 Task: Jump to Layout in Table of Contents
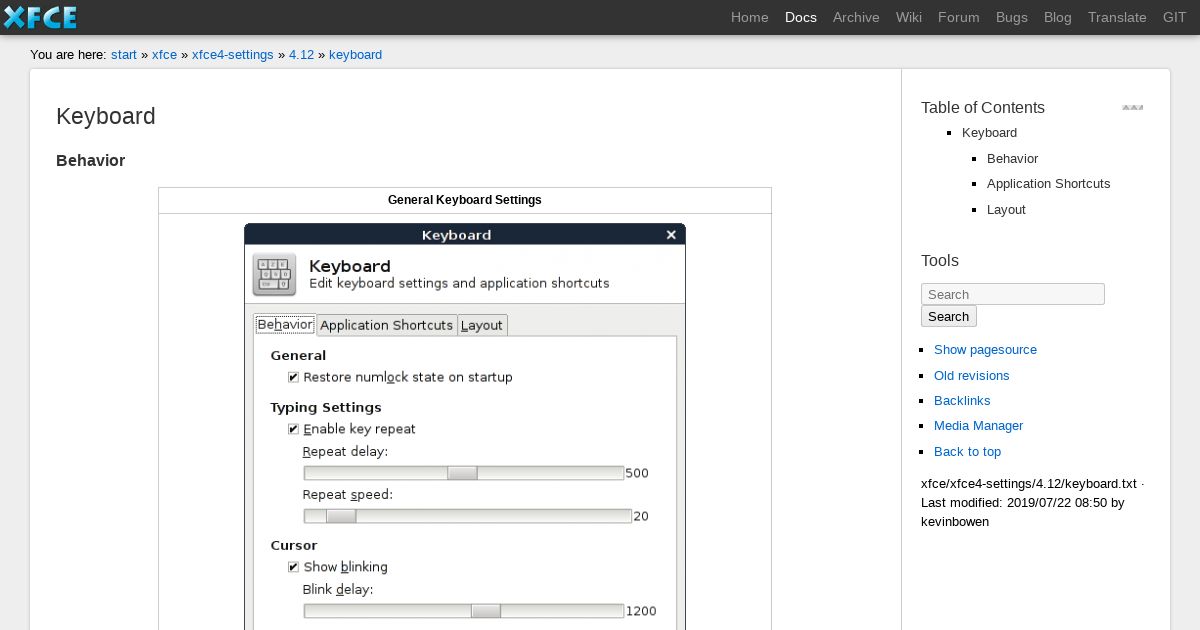click(1006, 210)
